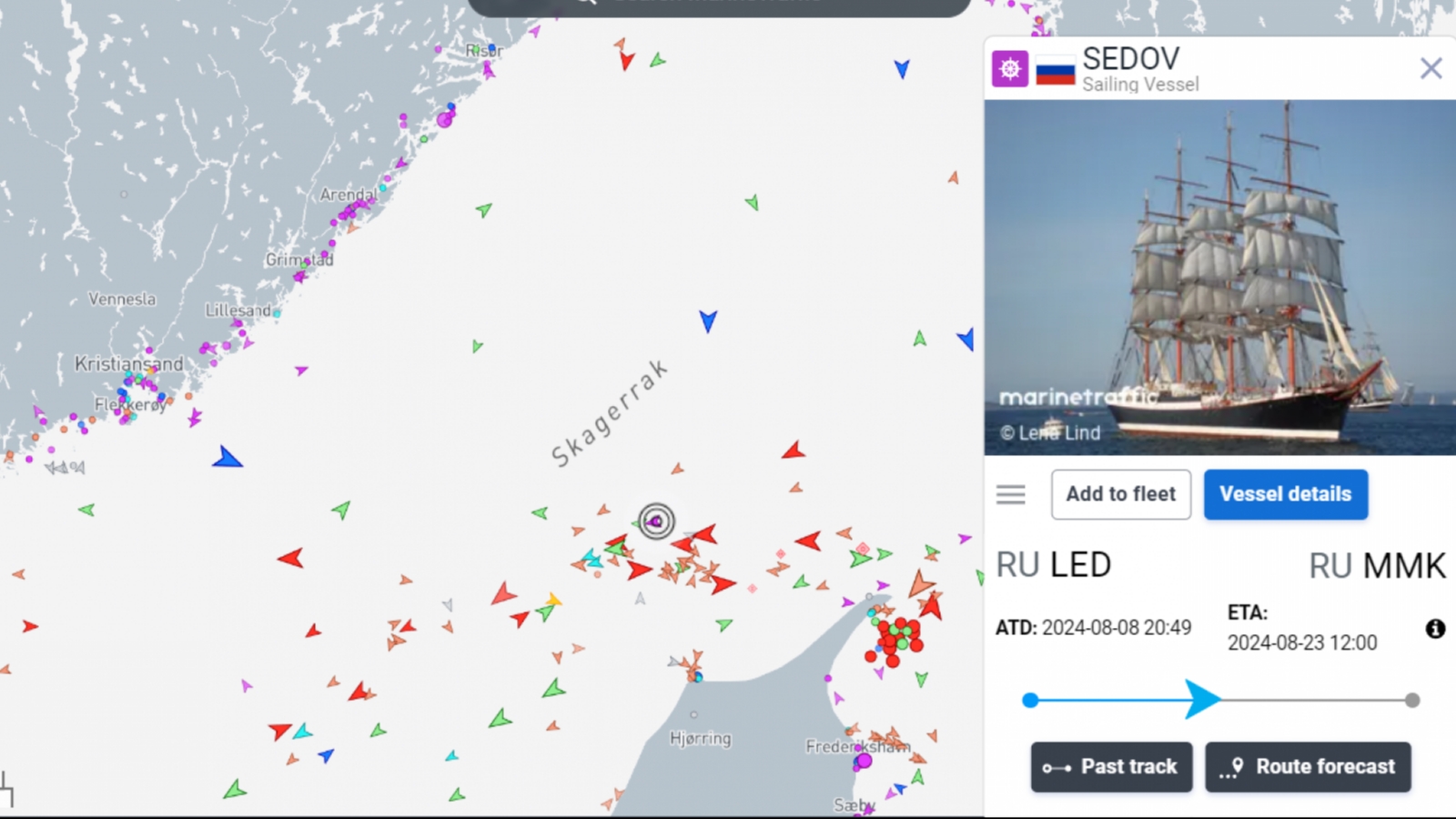Click the blue vessel marker above Skagerrak label
This screenshot has width=1456, height=819.
(x=708, y=320)
